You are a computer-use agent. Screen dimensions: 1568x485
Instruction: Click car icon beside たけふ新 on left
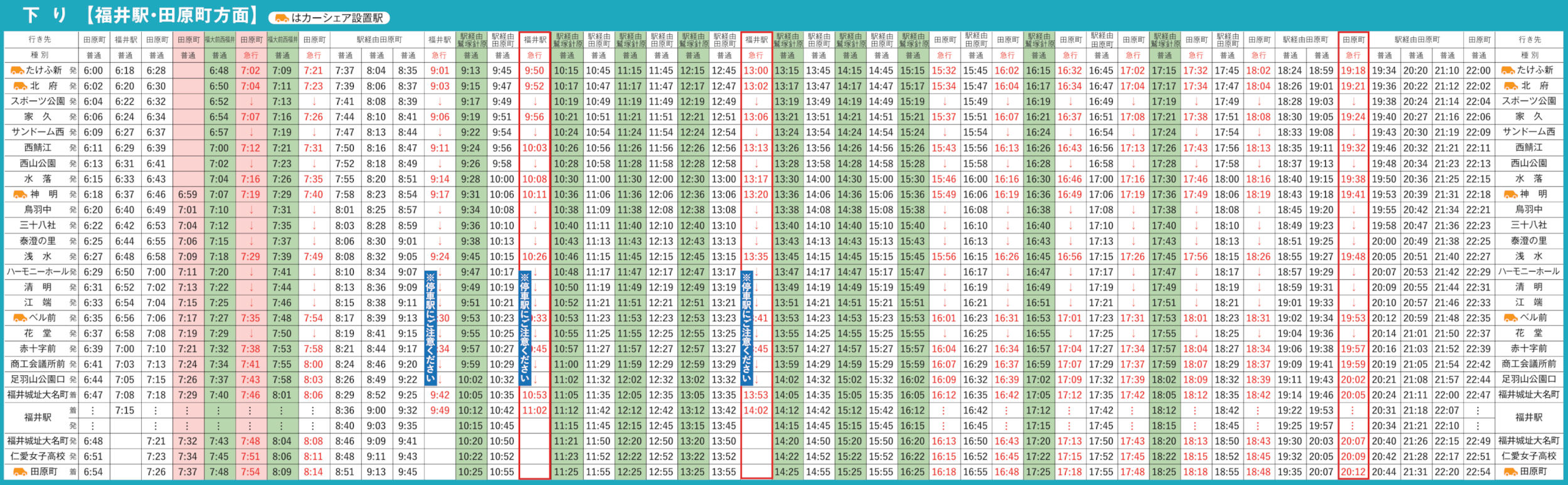[x=18, y=70]
